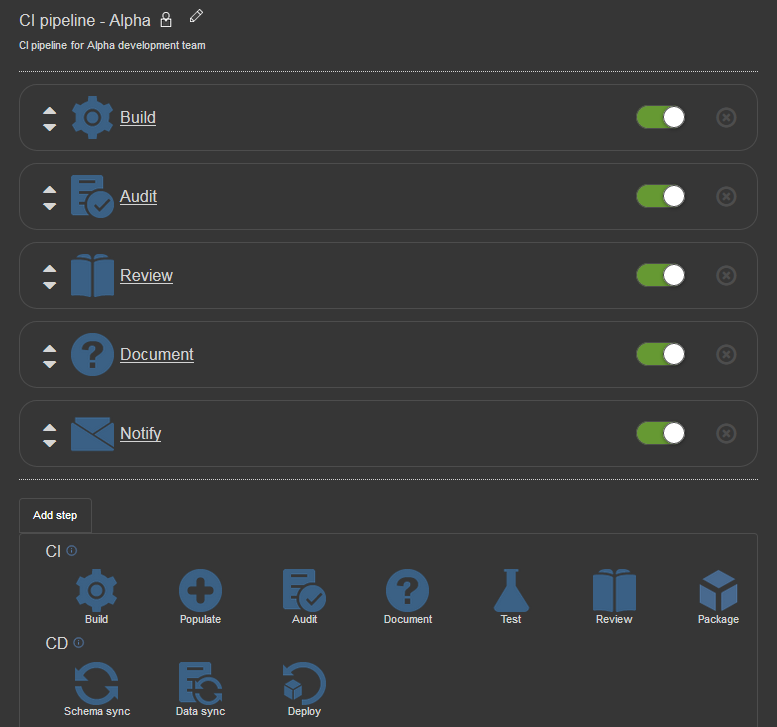Add a Populate step from the CI palette
Image resolution: width=777 pixels, height=727 pixels.
[x=200, y=596]
